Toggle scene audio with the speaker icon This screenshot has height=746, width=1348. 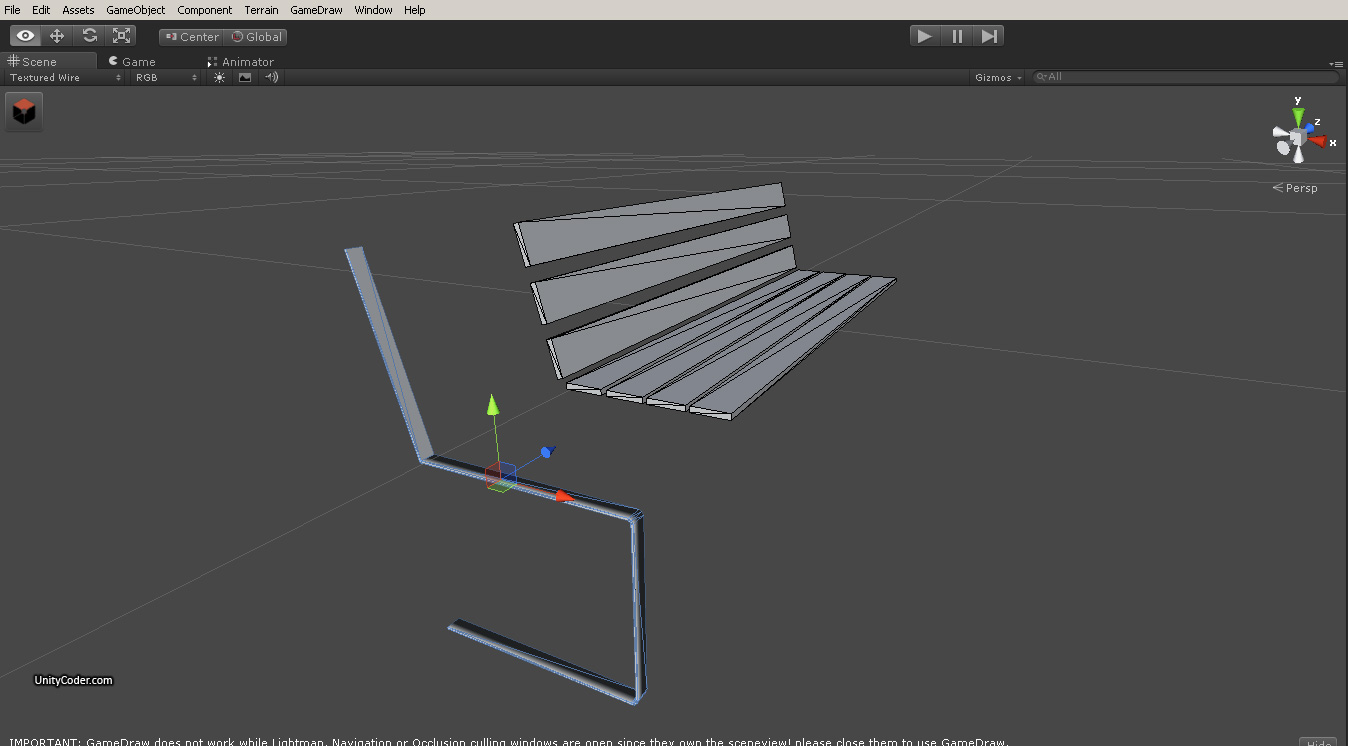(271, 77)
